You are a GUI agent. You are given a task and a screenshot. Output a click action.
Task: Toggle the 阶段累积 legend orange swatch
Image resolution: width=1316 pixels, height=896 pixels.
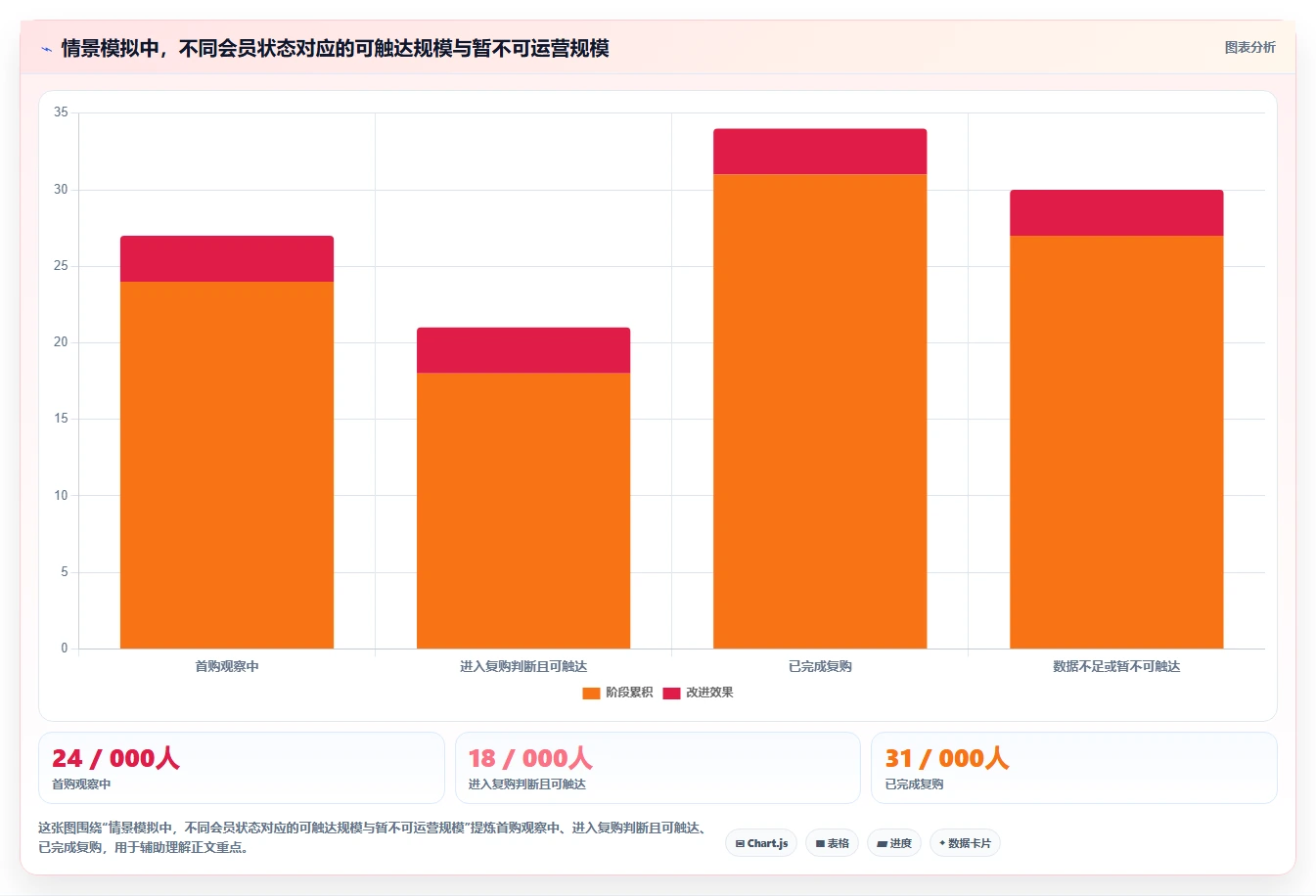(591, 693)
